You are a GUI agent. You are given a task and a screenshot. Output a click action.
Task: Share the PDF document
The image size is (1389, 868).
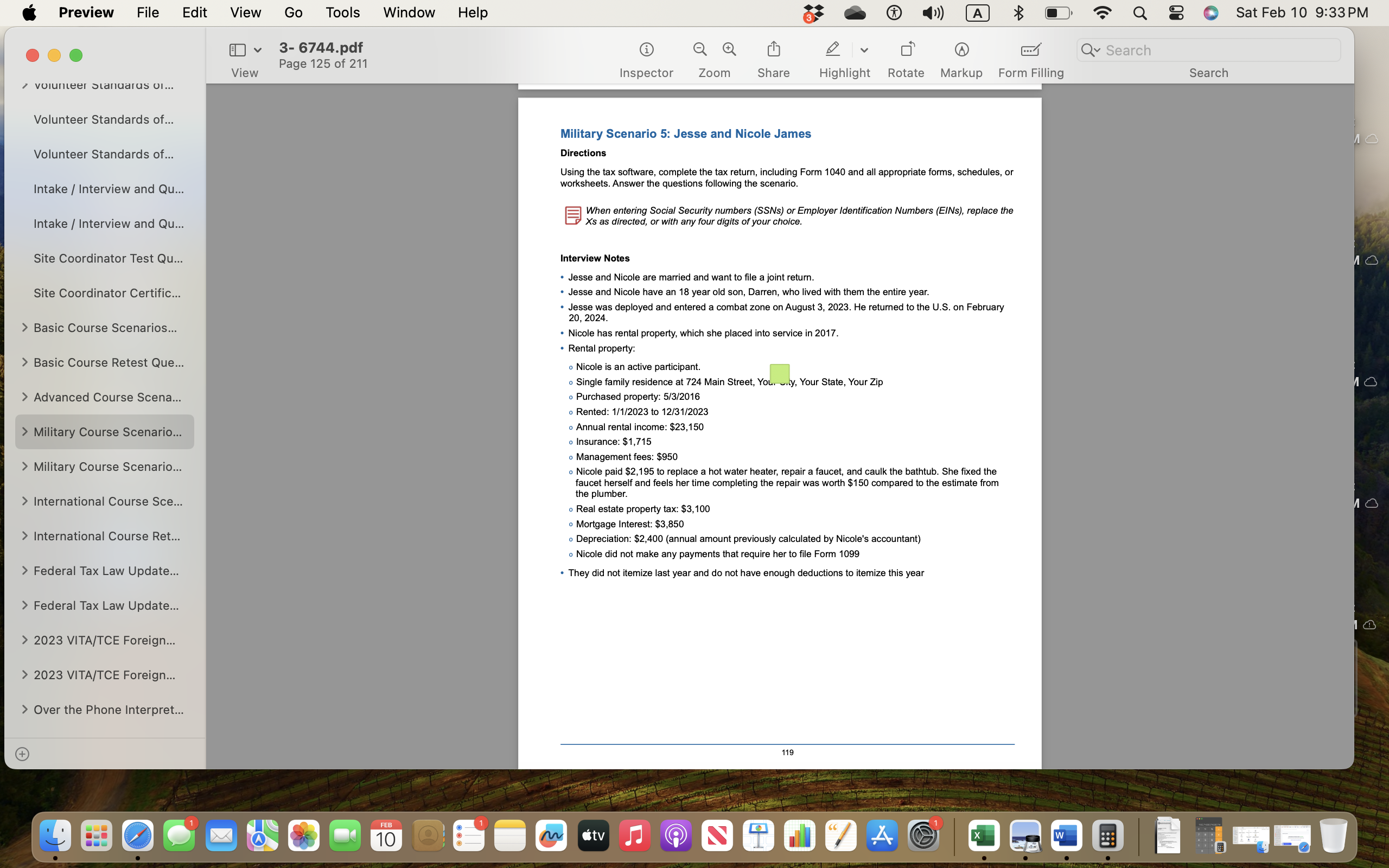773,49
